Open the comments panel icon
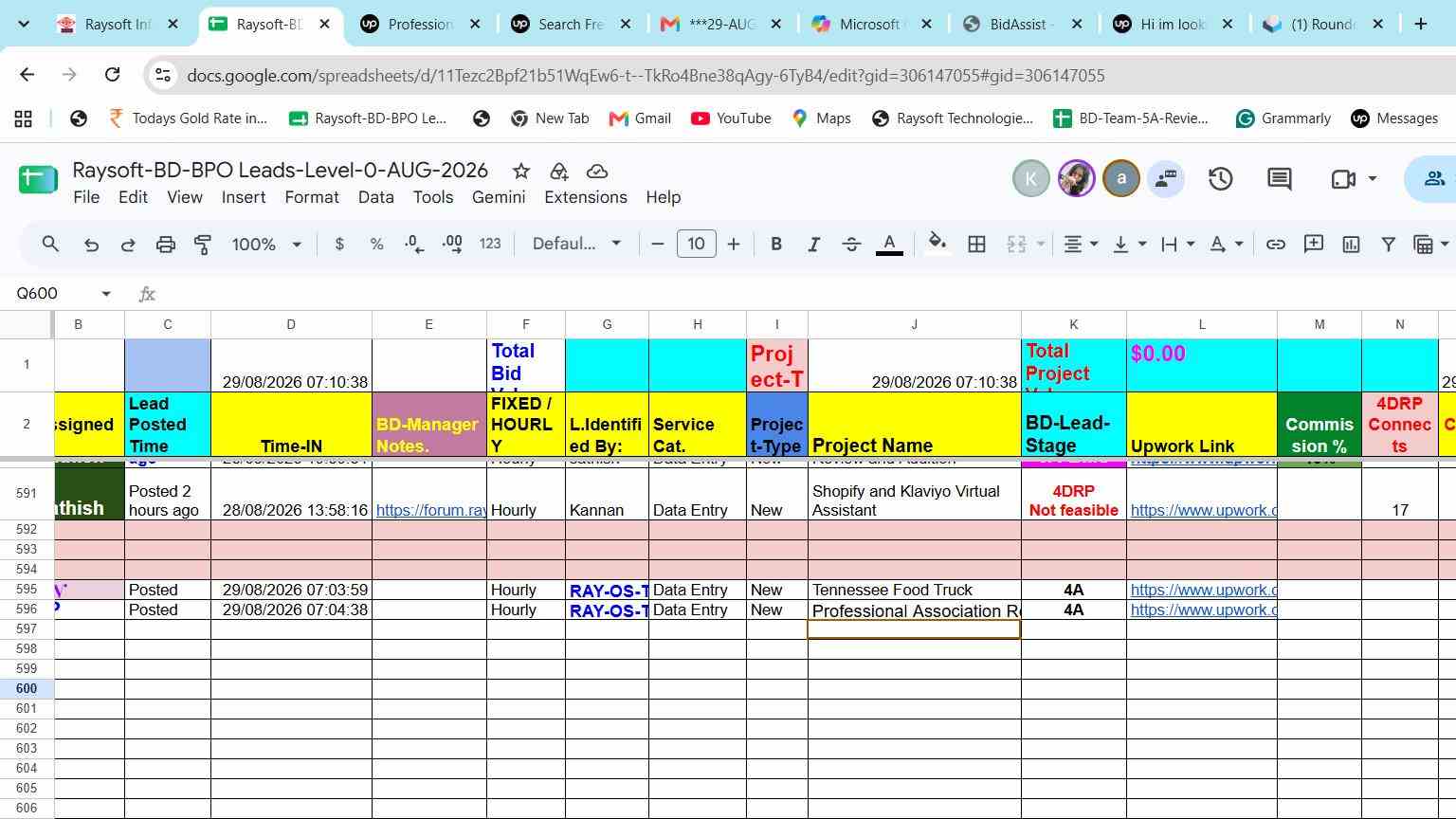This screenshot has height=819, width=1456. (1280, 178)
